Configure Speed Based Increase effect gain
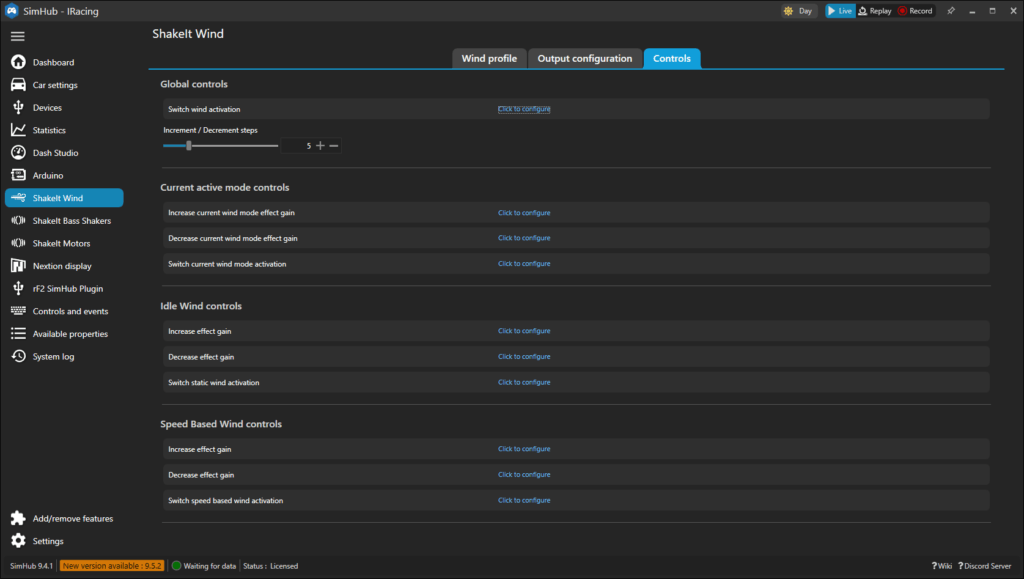 click(x=524, y=449)
